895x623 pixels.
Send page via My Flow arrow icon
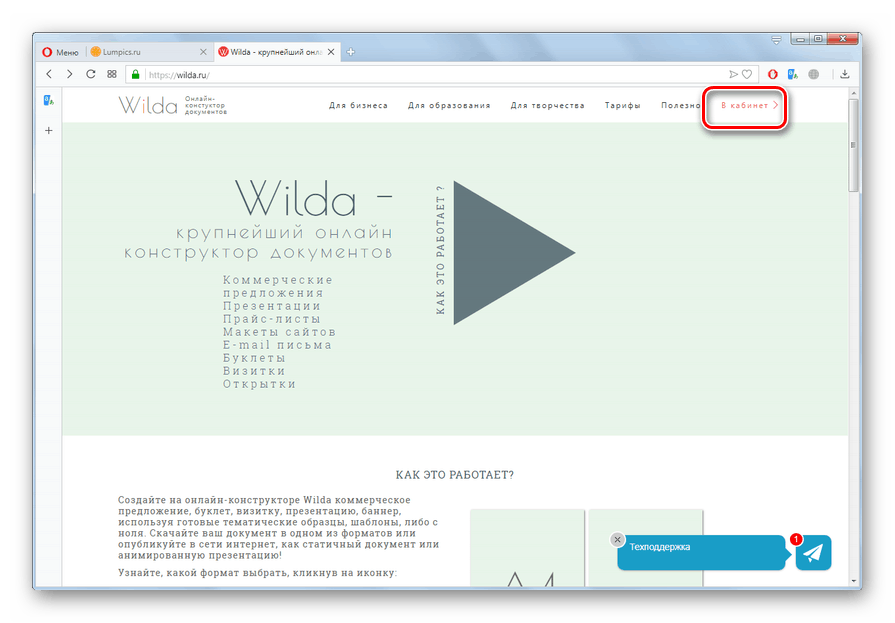[733, 74]
